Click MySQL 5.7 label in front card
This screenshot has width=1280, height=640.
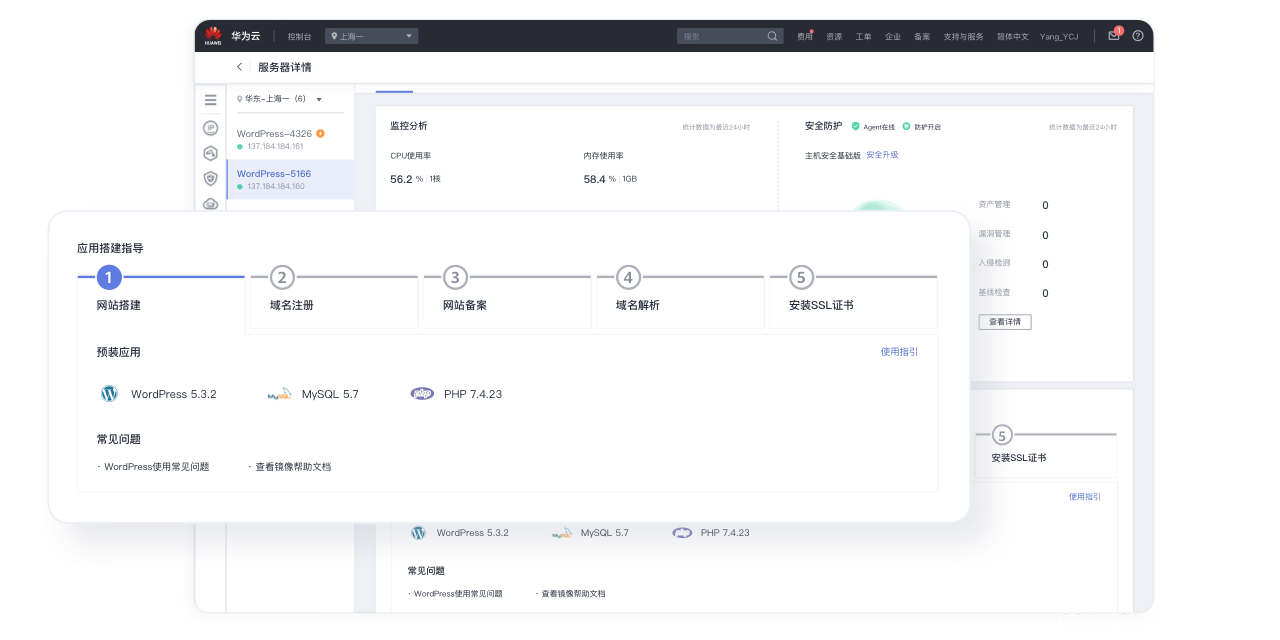330,394
